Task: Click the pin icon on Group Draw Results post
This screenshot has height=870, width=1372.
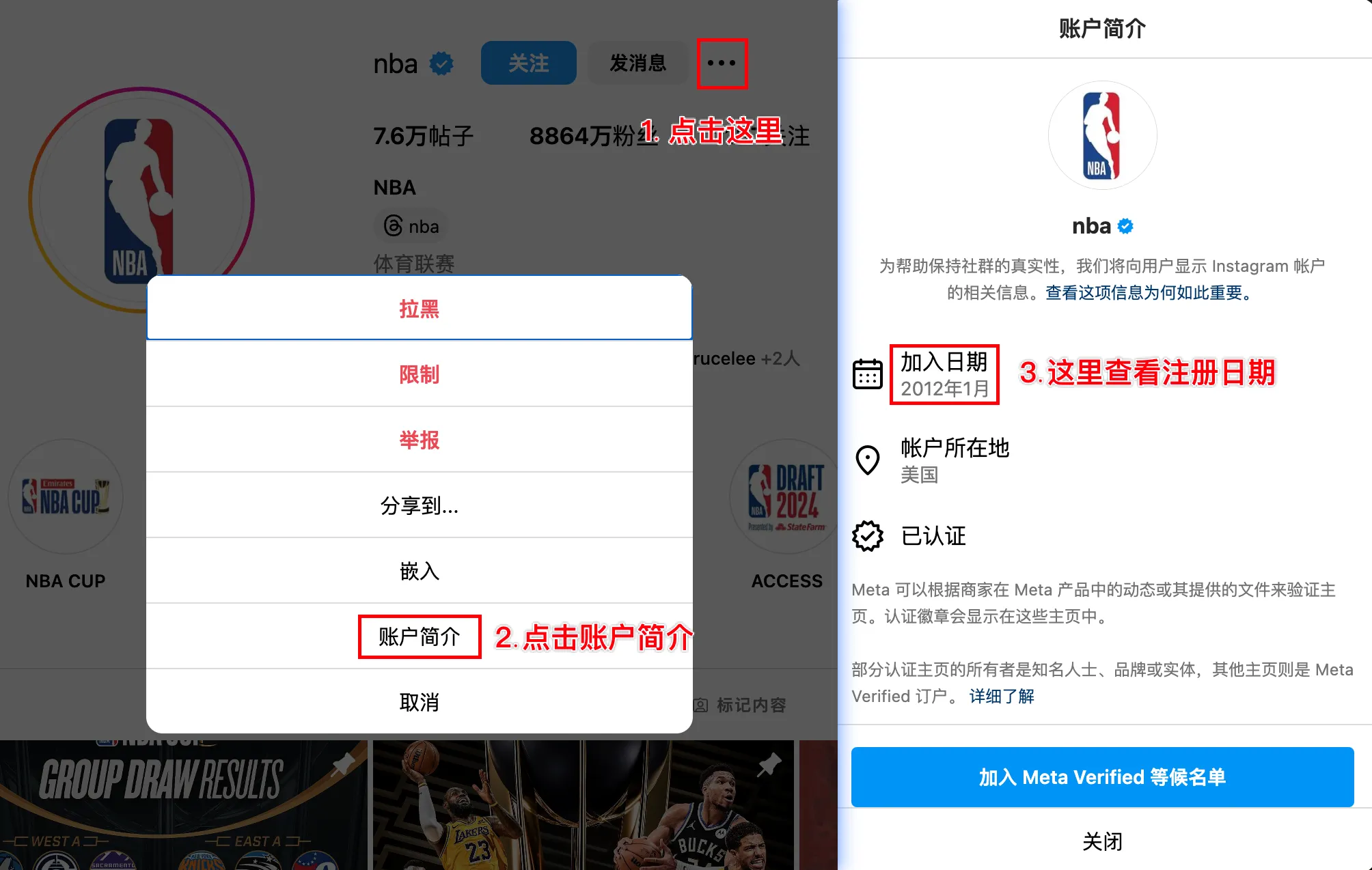Action: click(x=343, y=764)
